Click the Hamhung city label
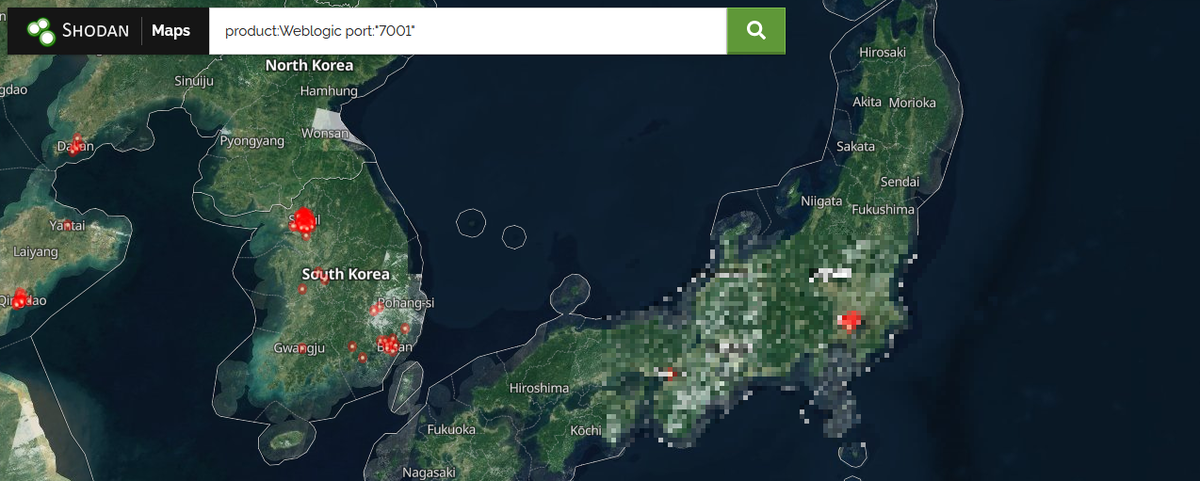The width and height of the screenshot is (1200, 481). pyautogui.click(x=329, y=91)
